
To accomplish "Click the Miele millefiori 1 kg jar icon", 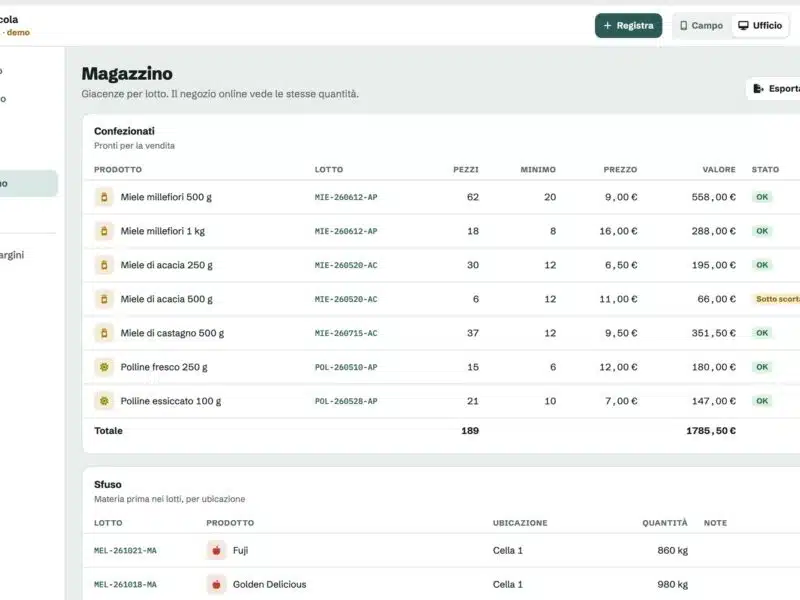I will pos(104,231).
